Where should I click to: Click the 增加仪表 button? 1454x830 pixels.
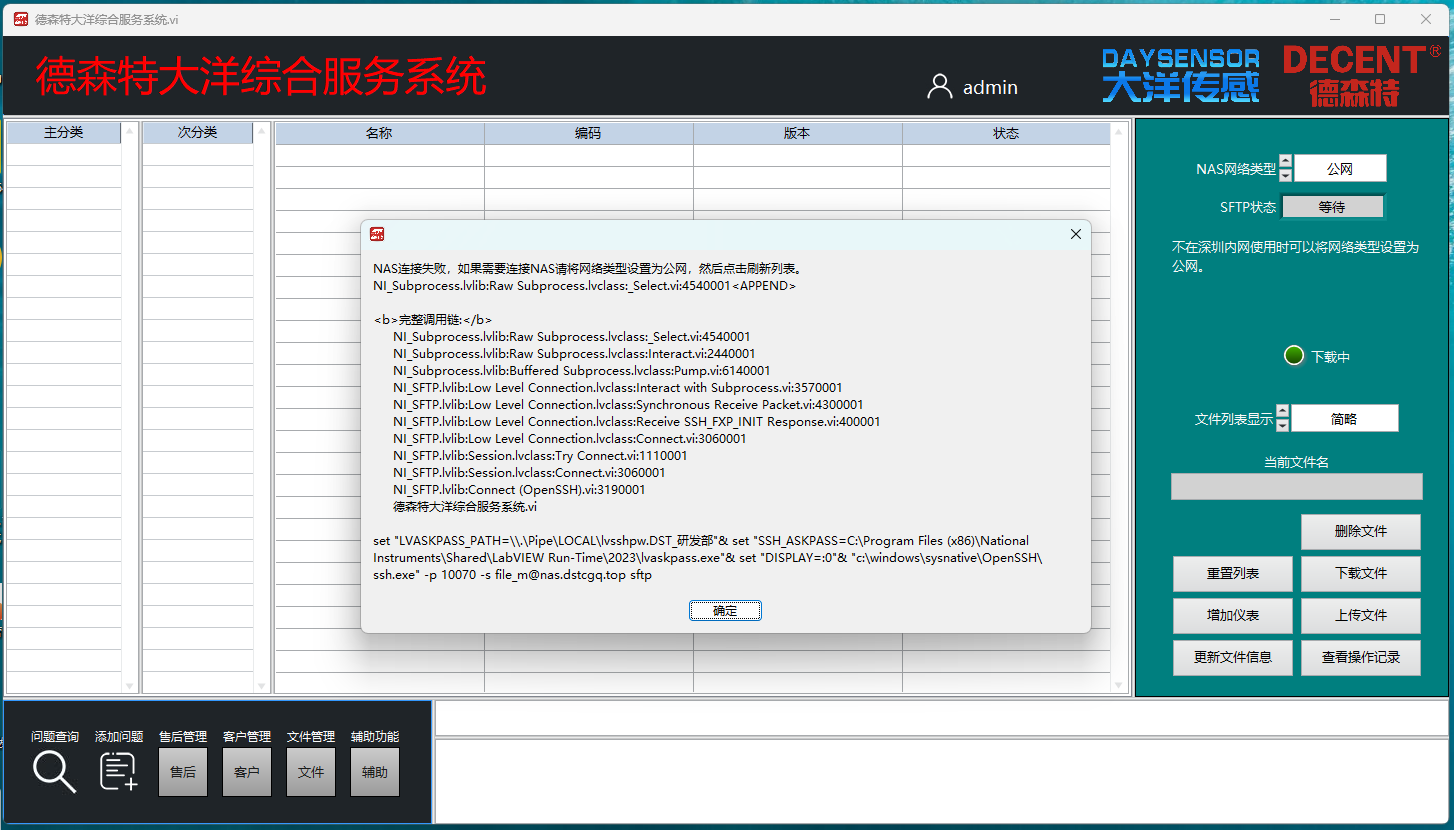click(x=1233, y=616)
